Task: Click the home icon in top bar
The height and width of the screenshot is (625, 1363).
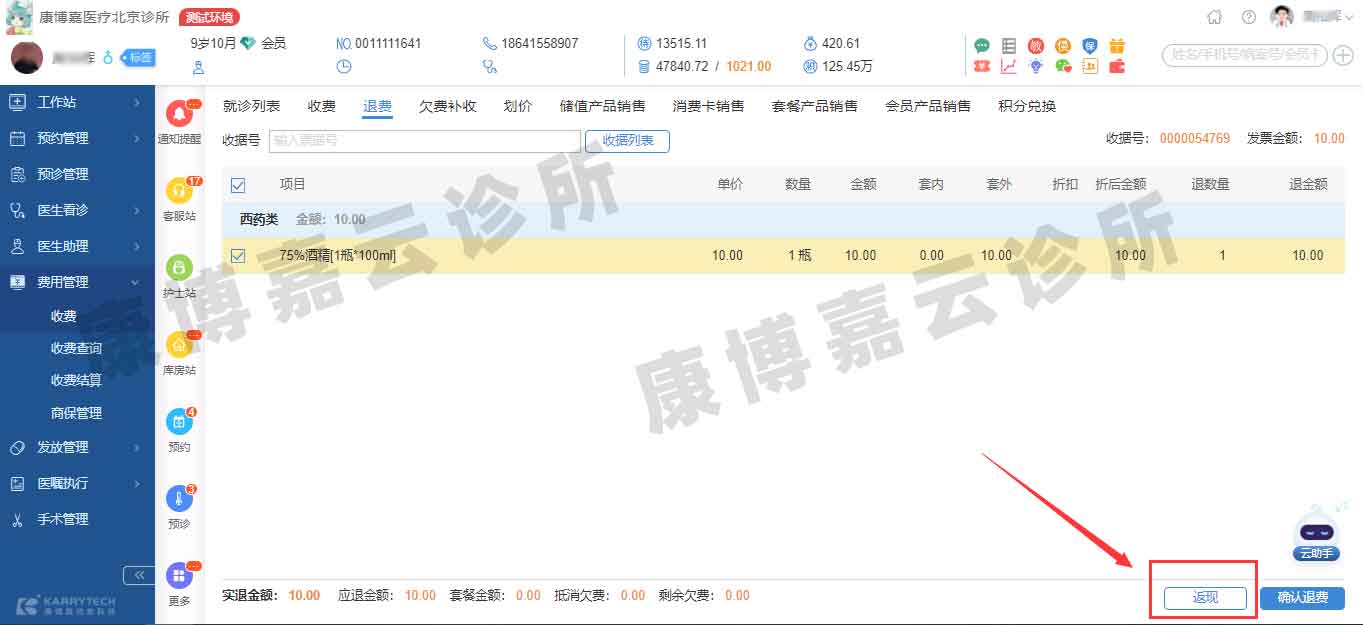Action: 1214,17
